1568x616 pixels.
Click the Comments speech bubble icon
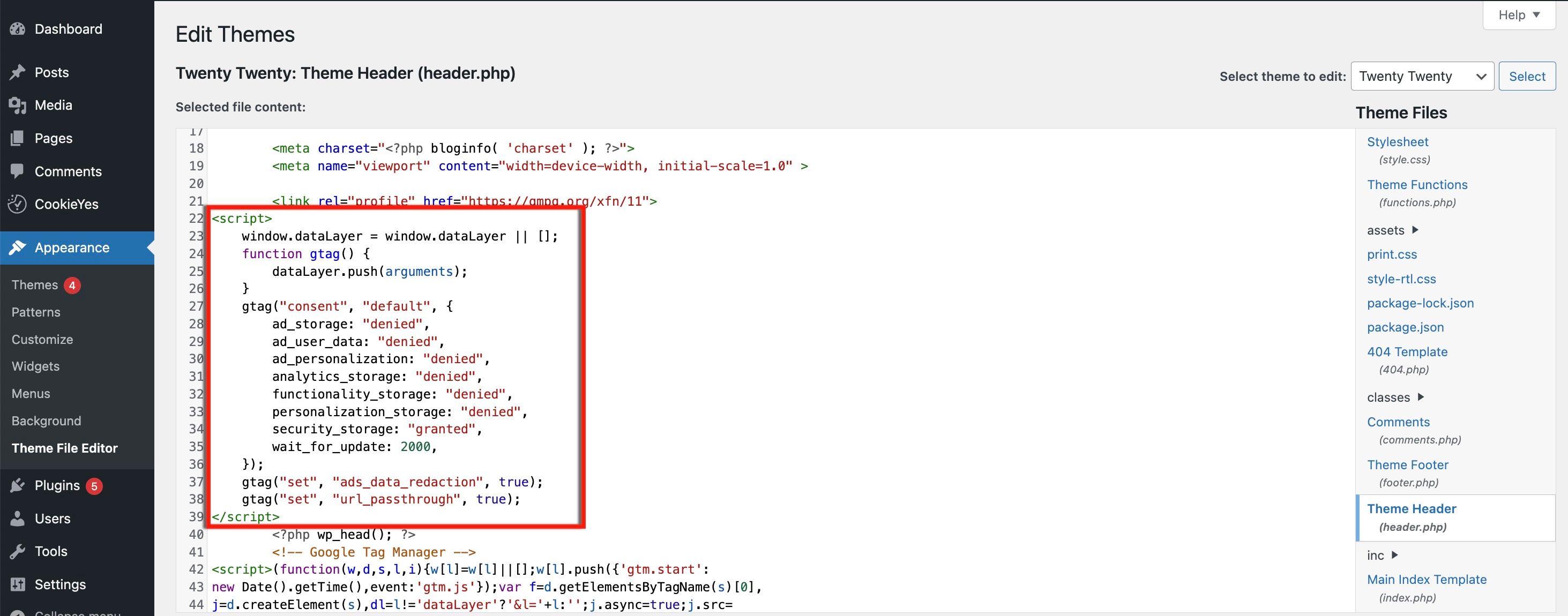18,171
